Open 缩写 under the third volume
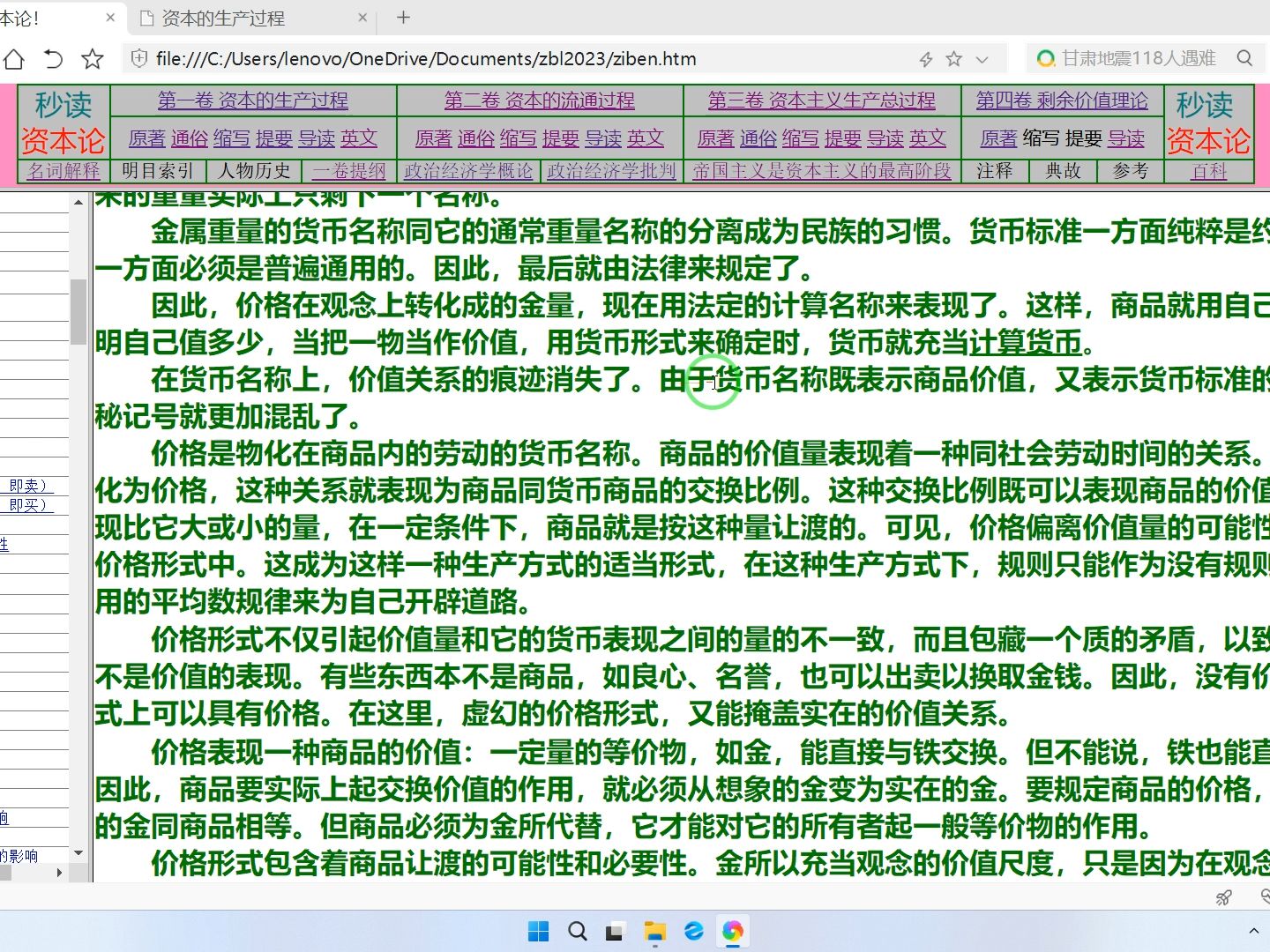The image size is (1270, 952). 800,138
